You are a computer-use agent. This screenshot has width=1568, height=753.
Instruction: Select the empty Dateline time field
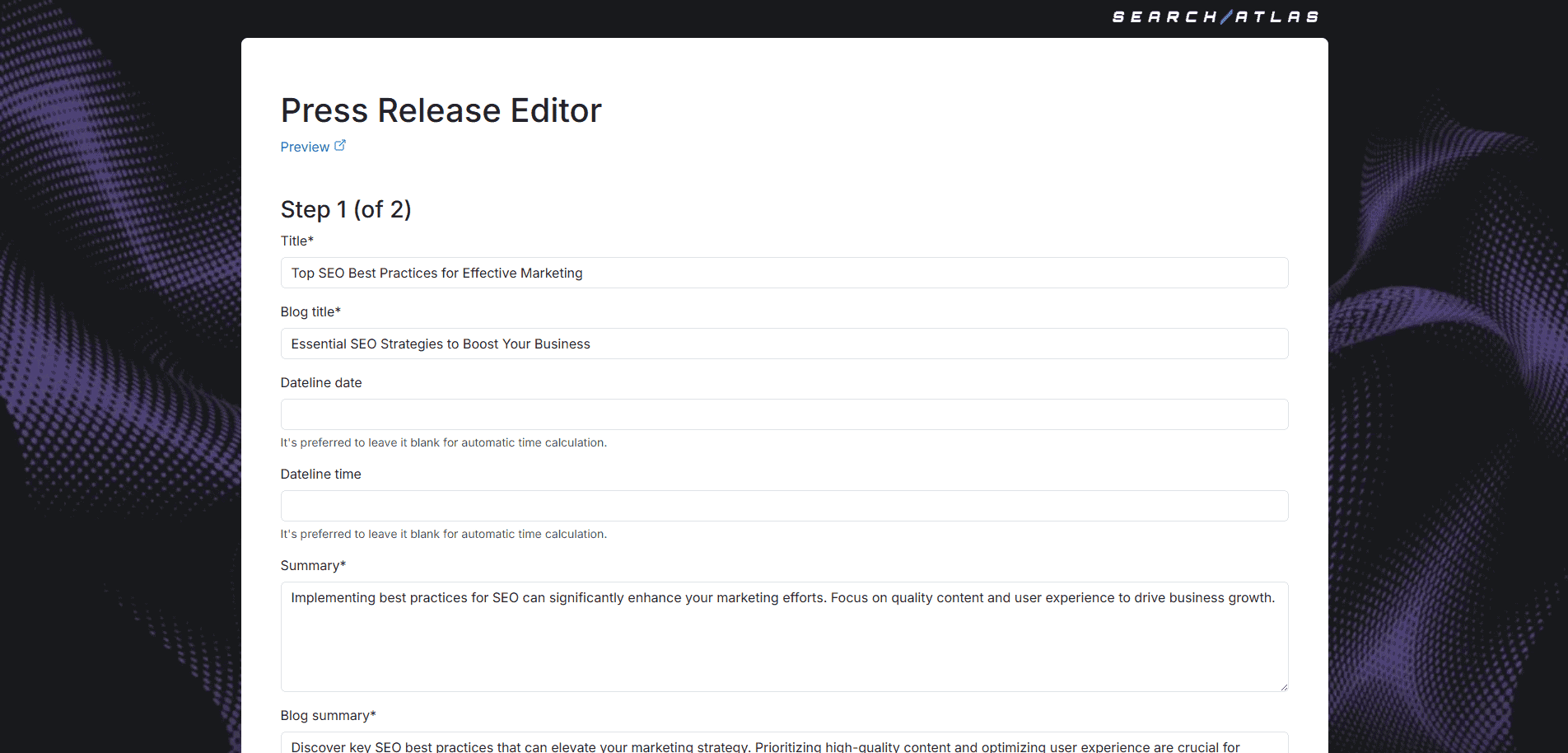point(784,506)
